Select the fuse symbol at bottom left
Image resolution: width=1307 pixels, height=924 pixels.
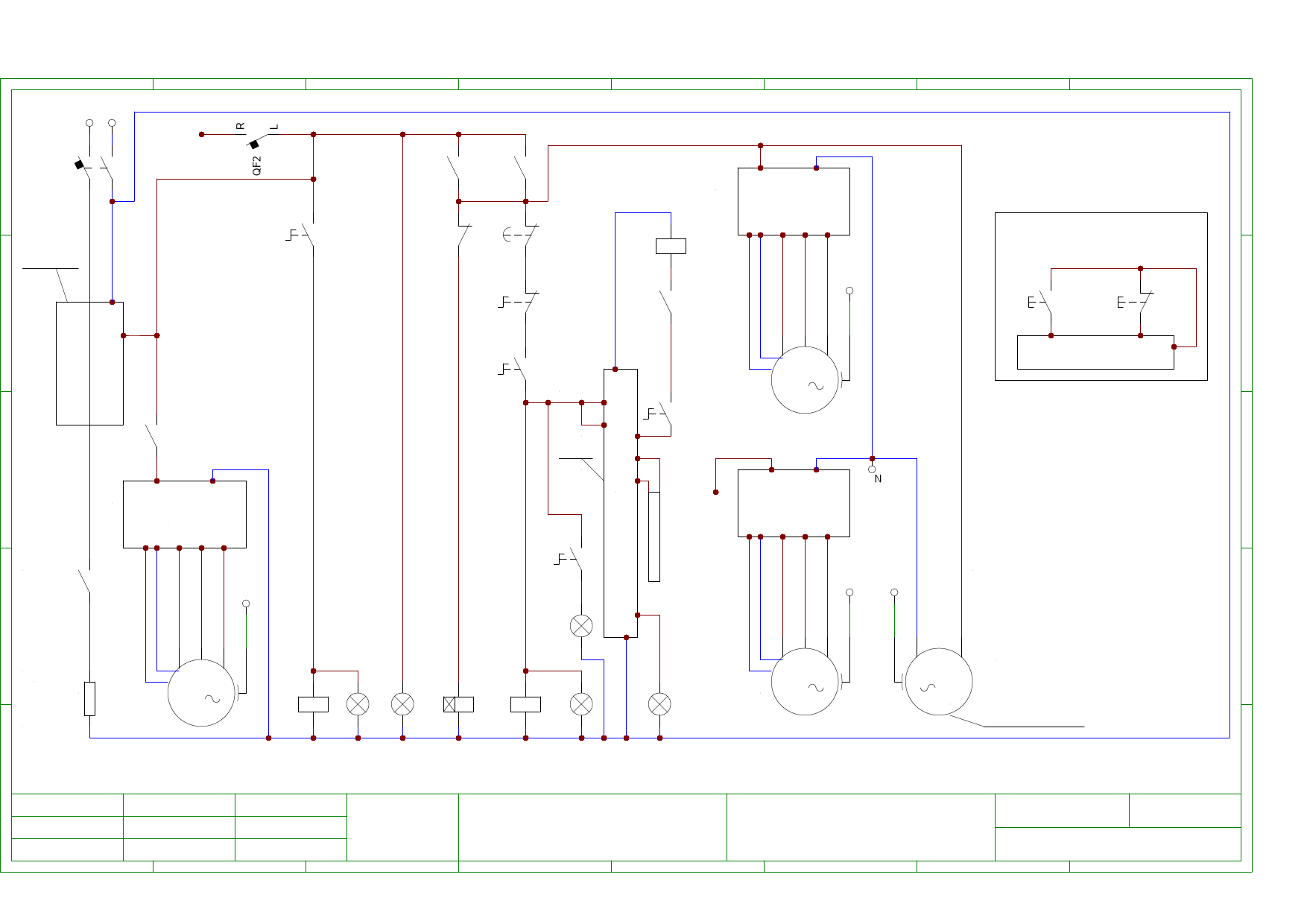click(89, 698)
